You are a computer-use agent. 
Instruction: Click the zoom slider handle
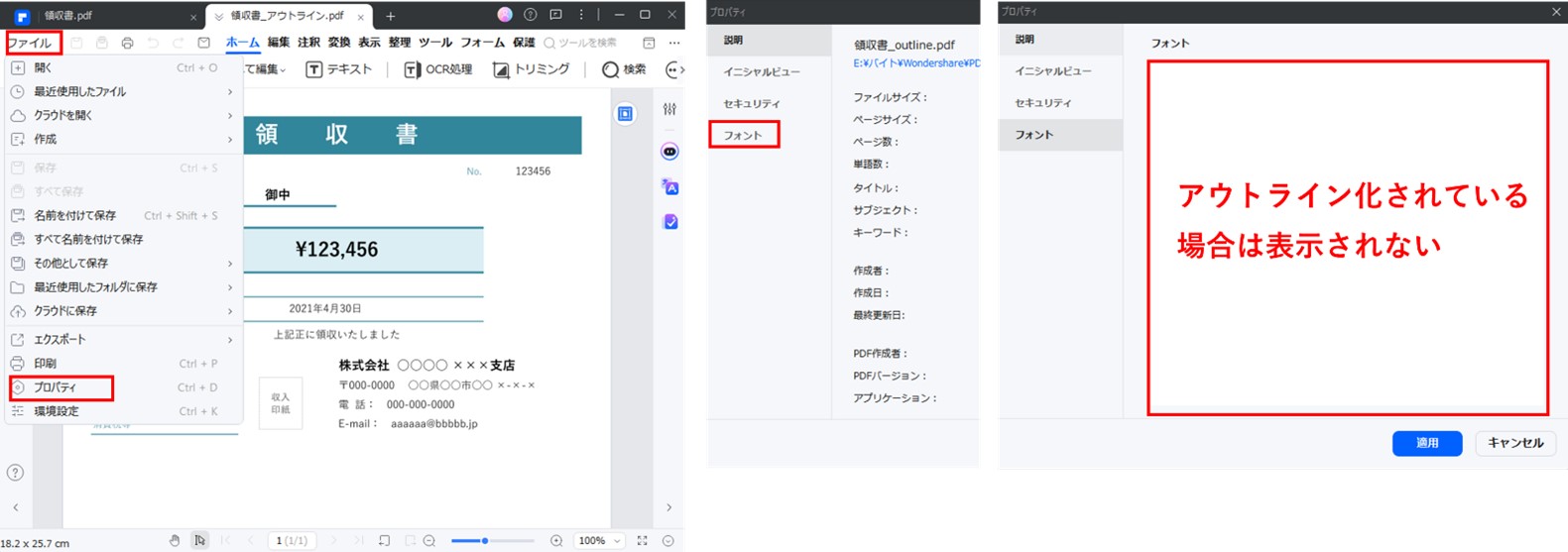[x=484, y=540]
